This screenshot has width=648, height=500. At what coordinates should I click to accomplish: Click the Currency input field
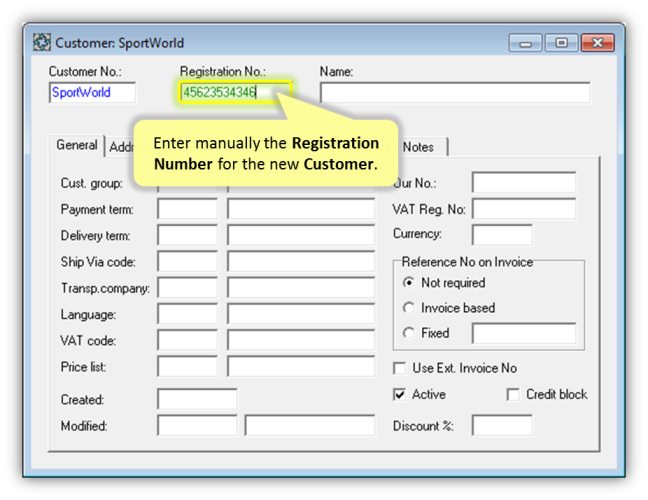[x=502, y=235]
